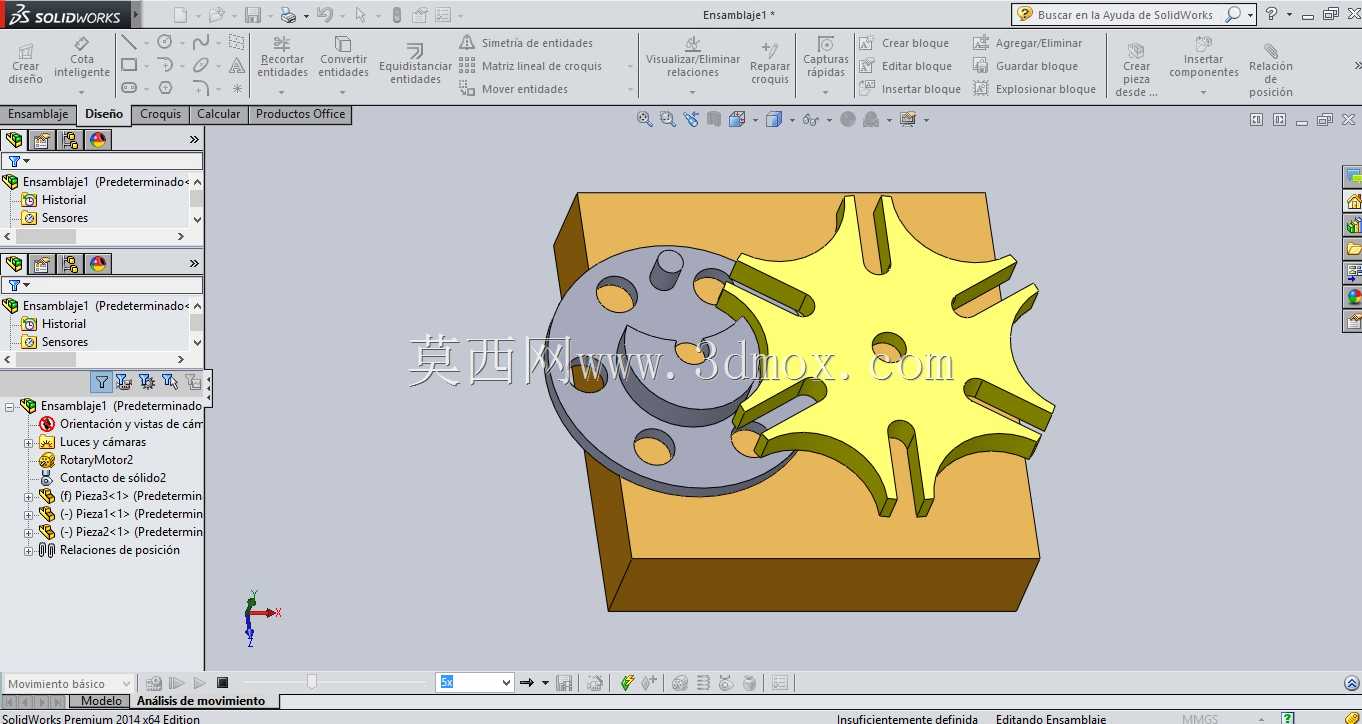Click Simetría de entidades
1362x724 pixels.
526,43
